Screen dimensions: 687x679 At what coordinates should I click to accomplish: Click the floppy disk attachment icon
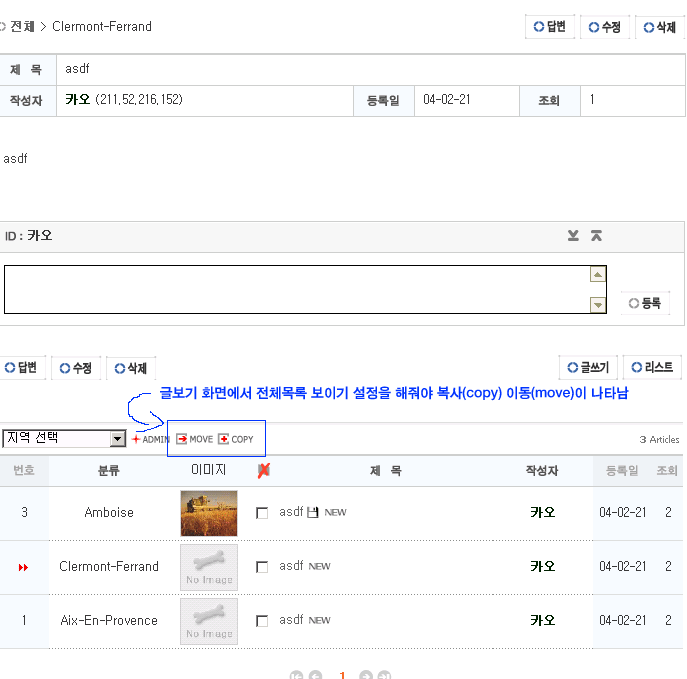click(312, 512)
